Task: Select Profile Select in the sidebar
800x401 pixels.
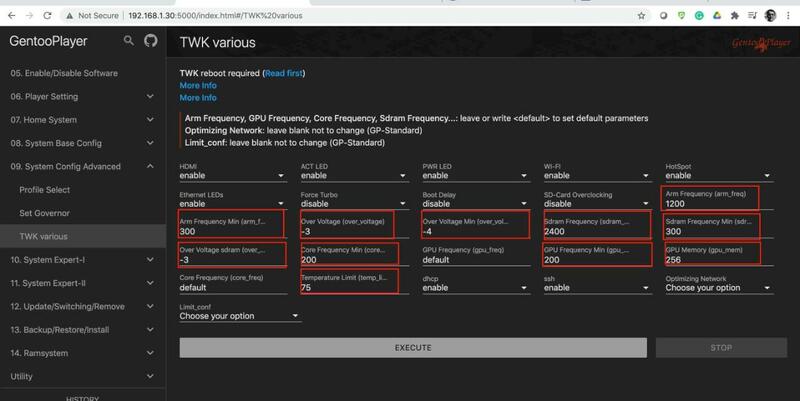Action: [45, 189]
